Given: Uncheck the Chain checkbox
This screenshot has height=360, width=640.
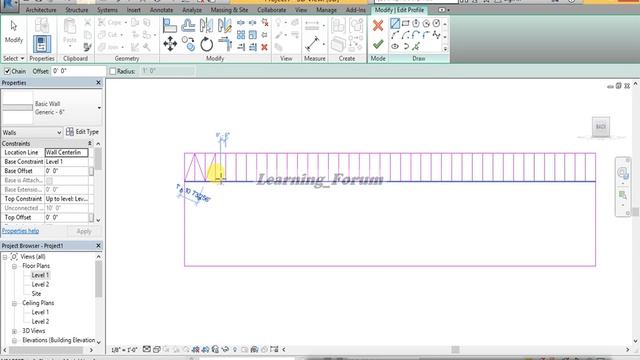Looking at the screenshot, I should click(x=7, y=71).
